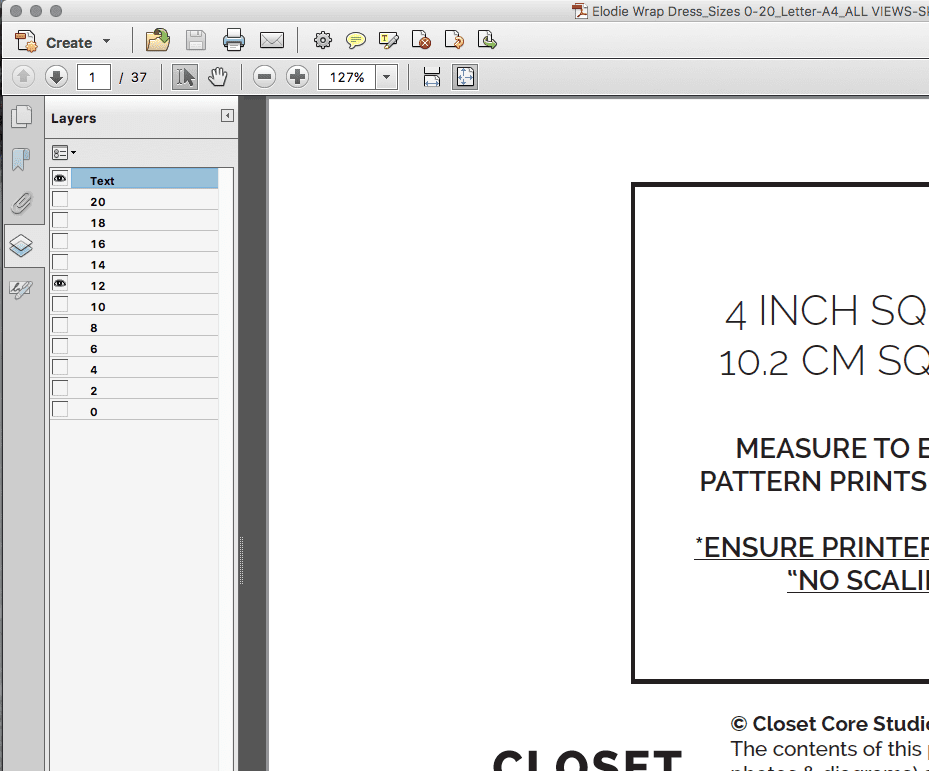Show layer 20

[60, 199]
